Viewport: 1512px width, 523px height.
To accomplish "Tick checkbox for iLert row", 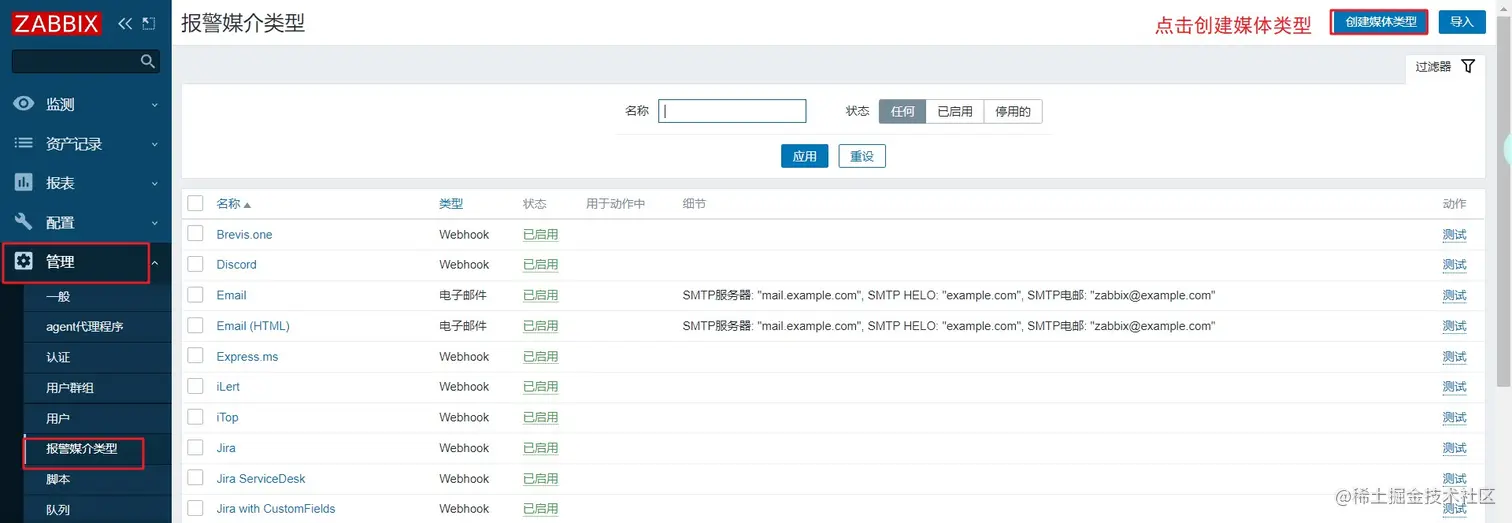I will point(195,386).
